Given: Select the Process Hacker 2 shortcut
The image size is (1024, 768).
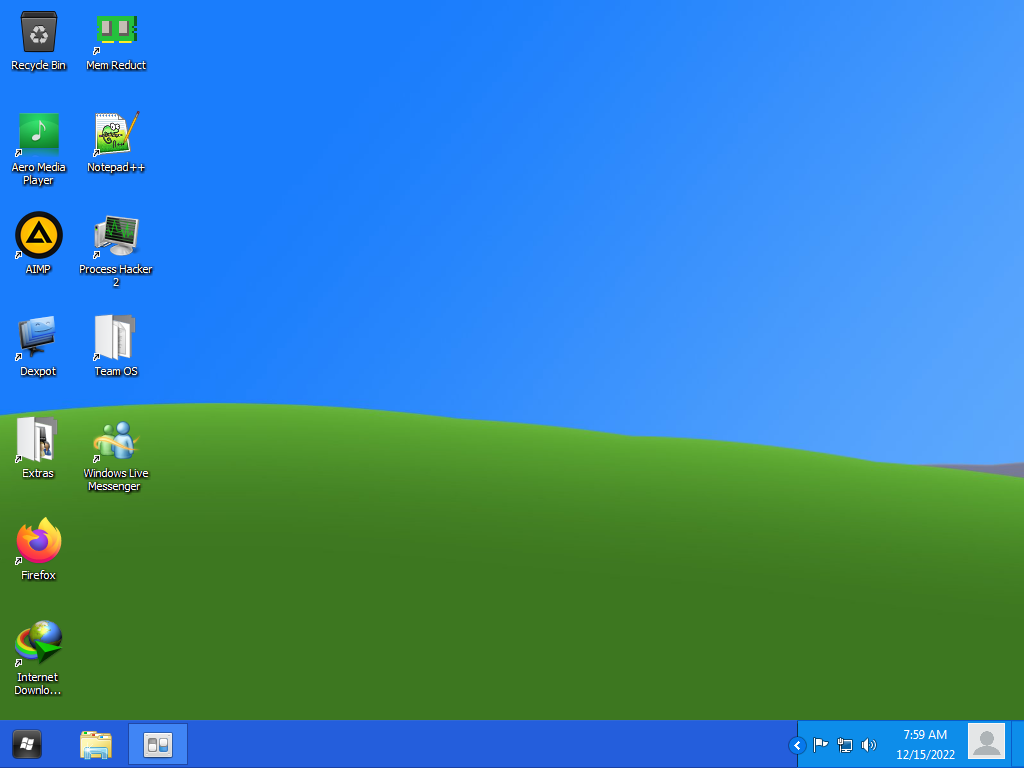Looking at the screenshot, I should (x=116, y=251).
